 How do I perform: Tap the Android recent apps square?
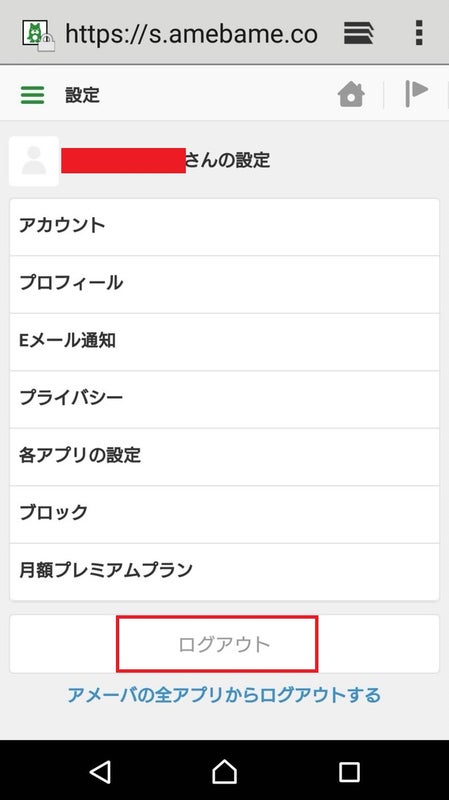(x=350, y=772)
